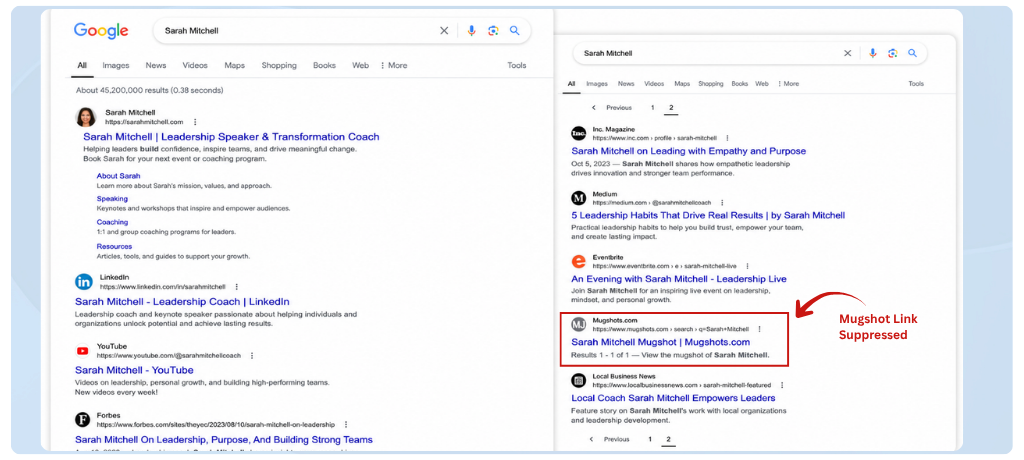Open options menu beside LinkedIn URL

[236, 287]
